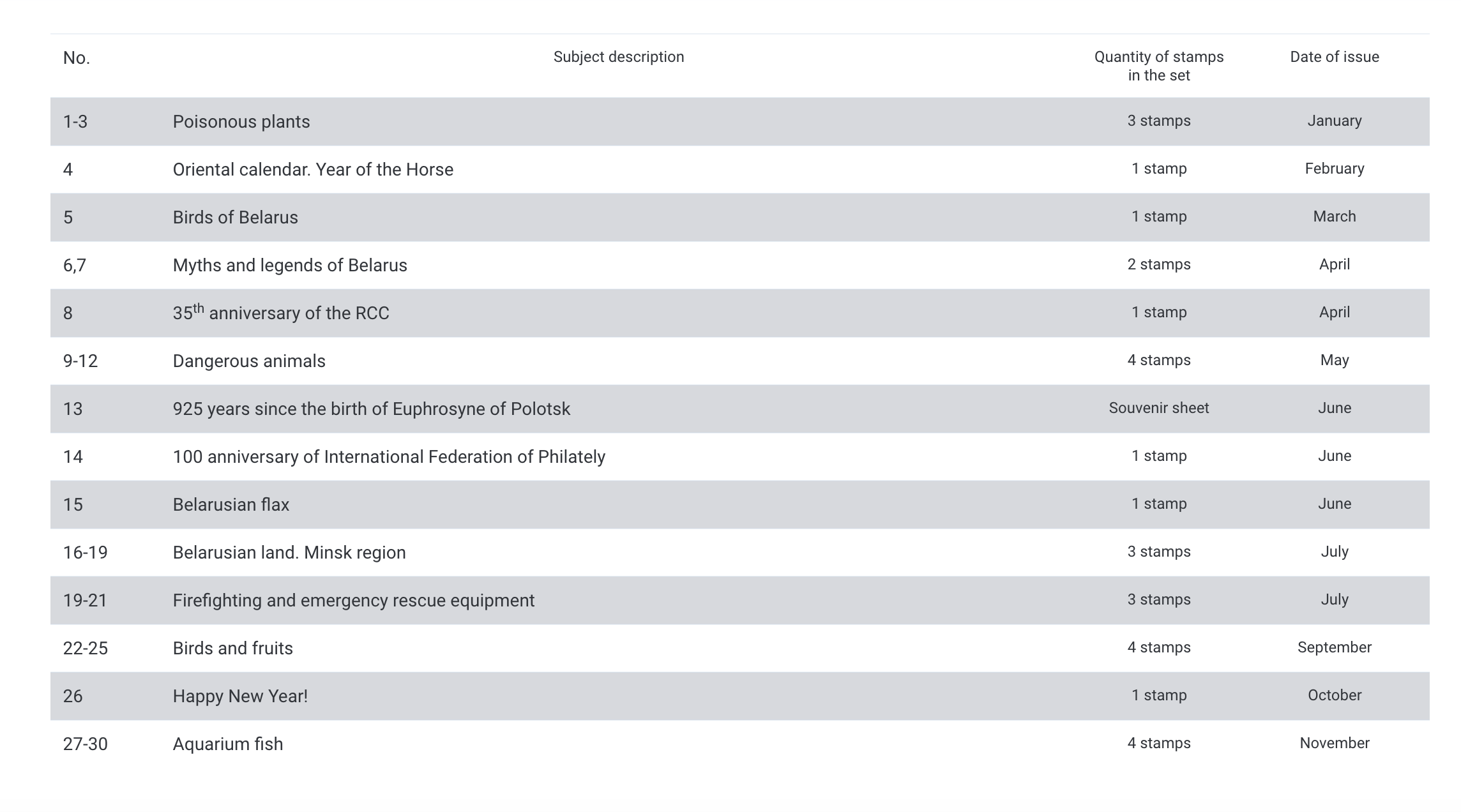Select the 'Poisonous plants' row text

(x=241, y=121)
